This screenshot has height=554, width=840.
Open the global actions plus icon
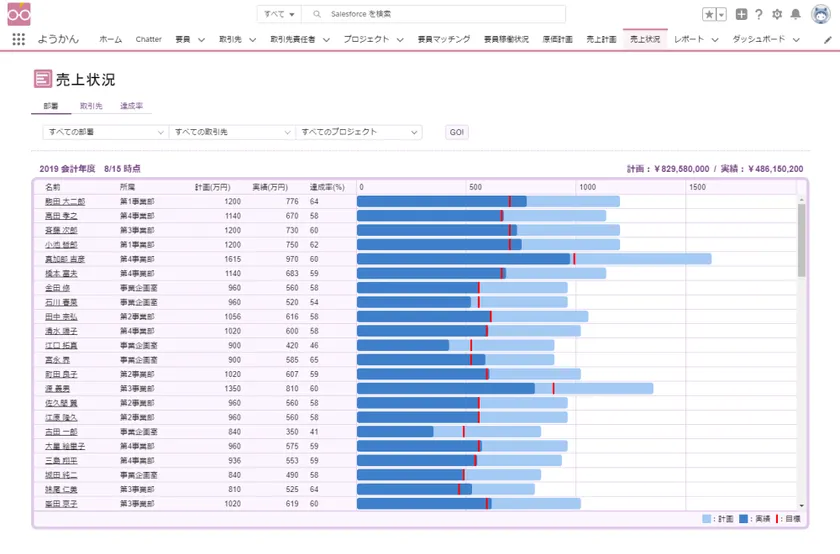tap(741, 14)
